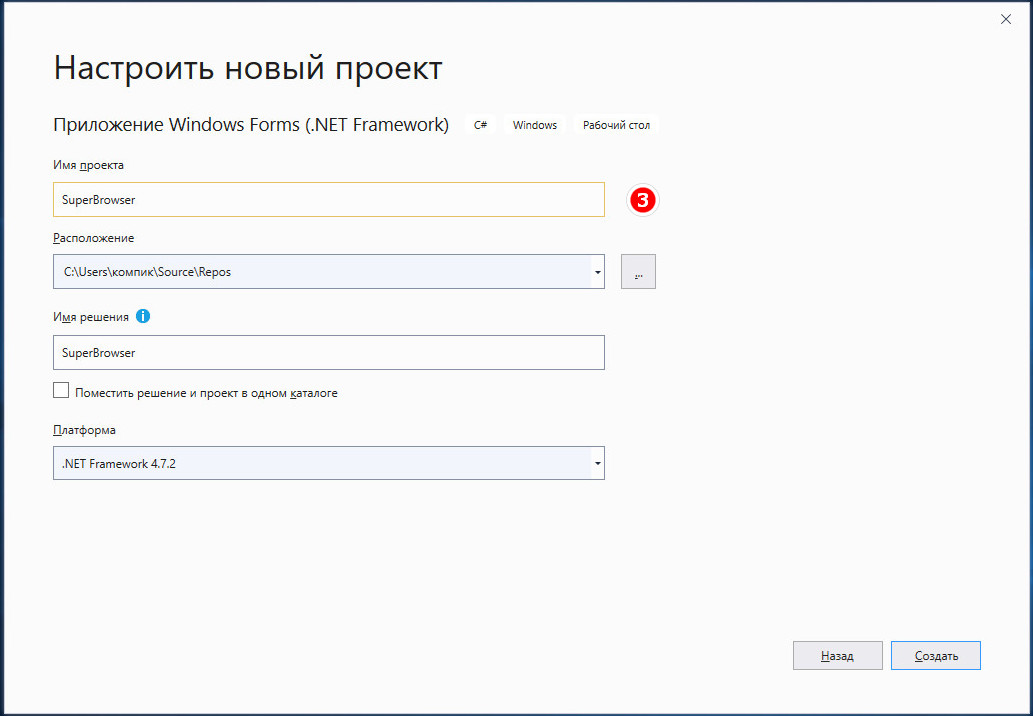Focus the Имя решения input field

click(x=329, y=352)
